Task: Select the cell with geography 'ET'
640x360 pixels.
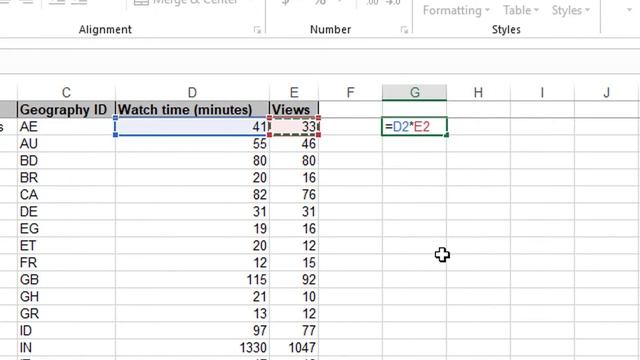Action: (66, 246)
